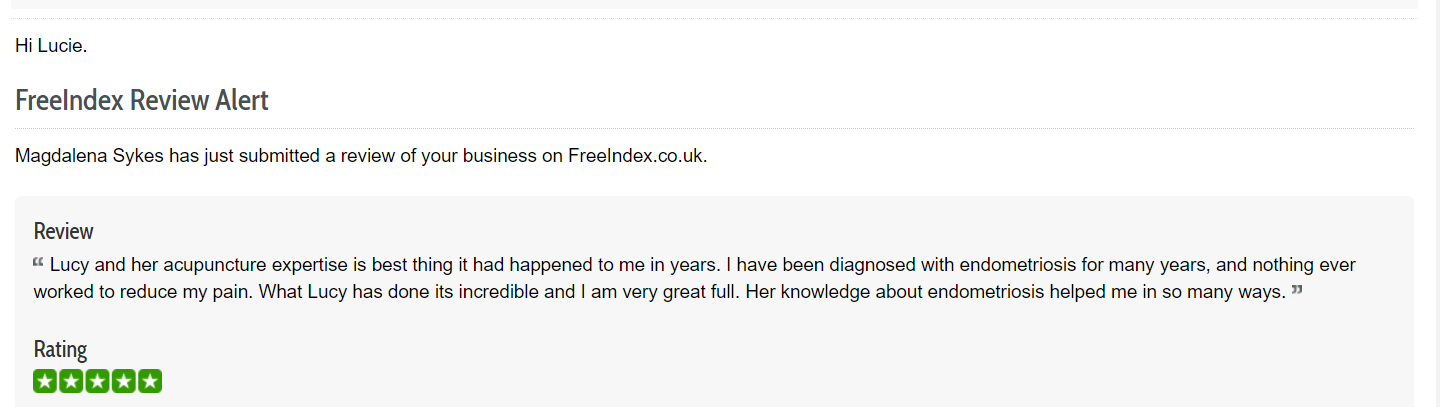Select the fourth green rating star
Screen dimensions: 1440x407
coord(123,381)
